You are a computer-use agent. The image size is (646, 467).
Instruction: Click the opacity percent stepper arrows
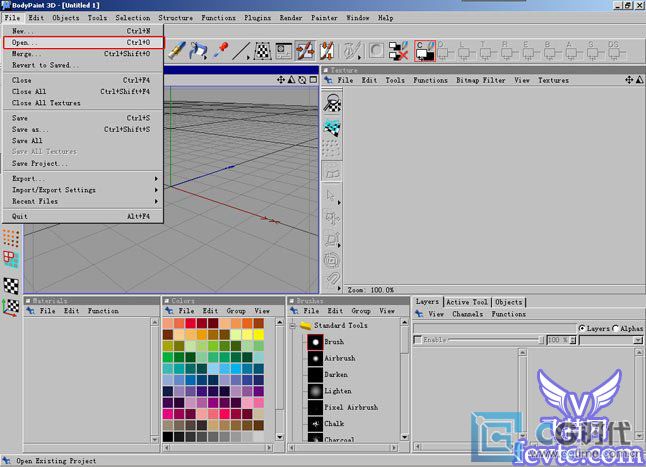click(x=573, y=340)
